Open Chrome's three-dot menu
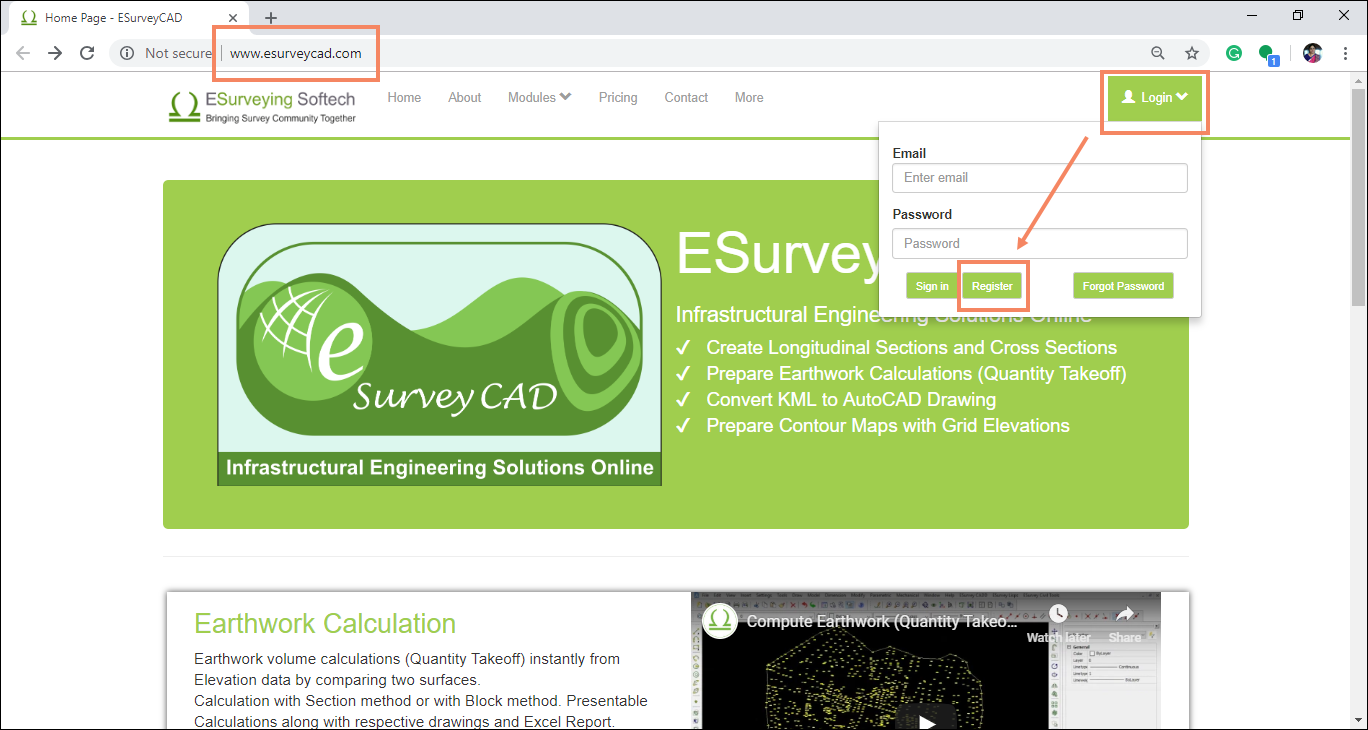 (x=1346, y=53)
